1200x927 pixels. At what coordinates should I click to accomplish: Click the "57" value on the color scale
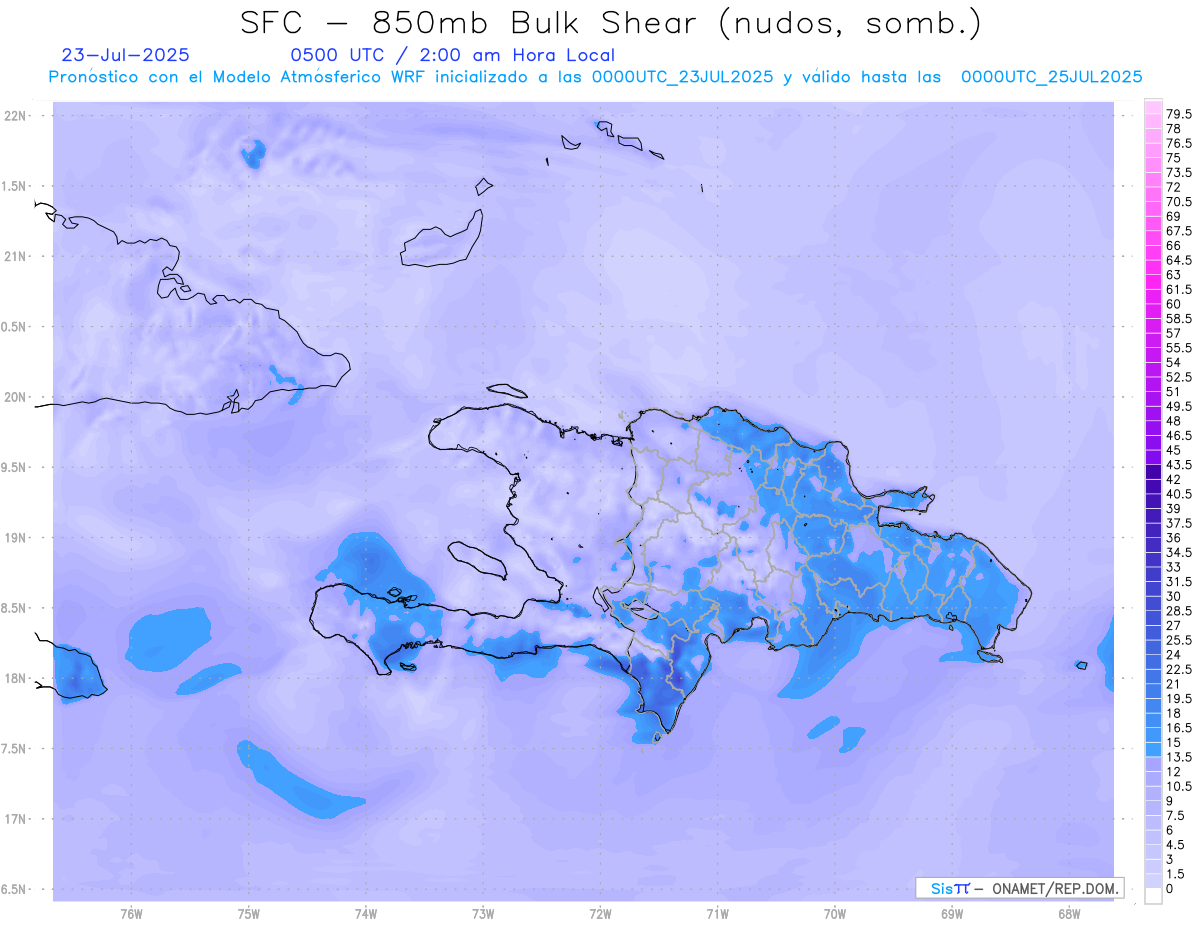pyautogui.click(x=1174, y=333)
